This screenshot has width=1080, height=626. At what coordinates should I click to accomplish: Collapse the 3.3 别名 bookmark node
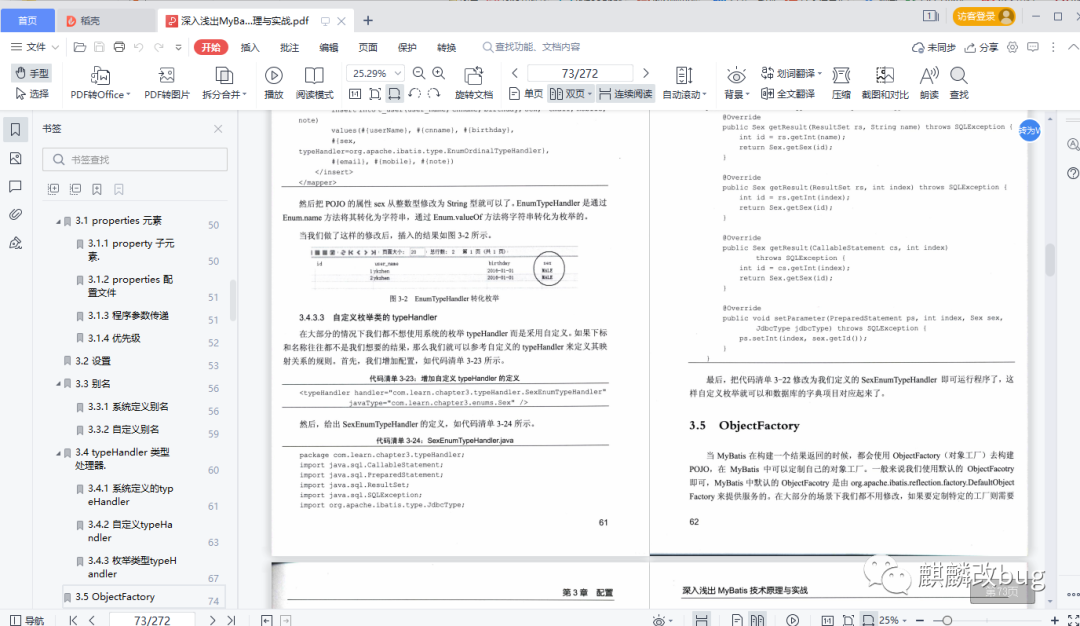click(x=59, y=384)
